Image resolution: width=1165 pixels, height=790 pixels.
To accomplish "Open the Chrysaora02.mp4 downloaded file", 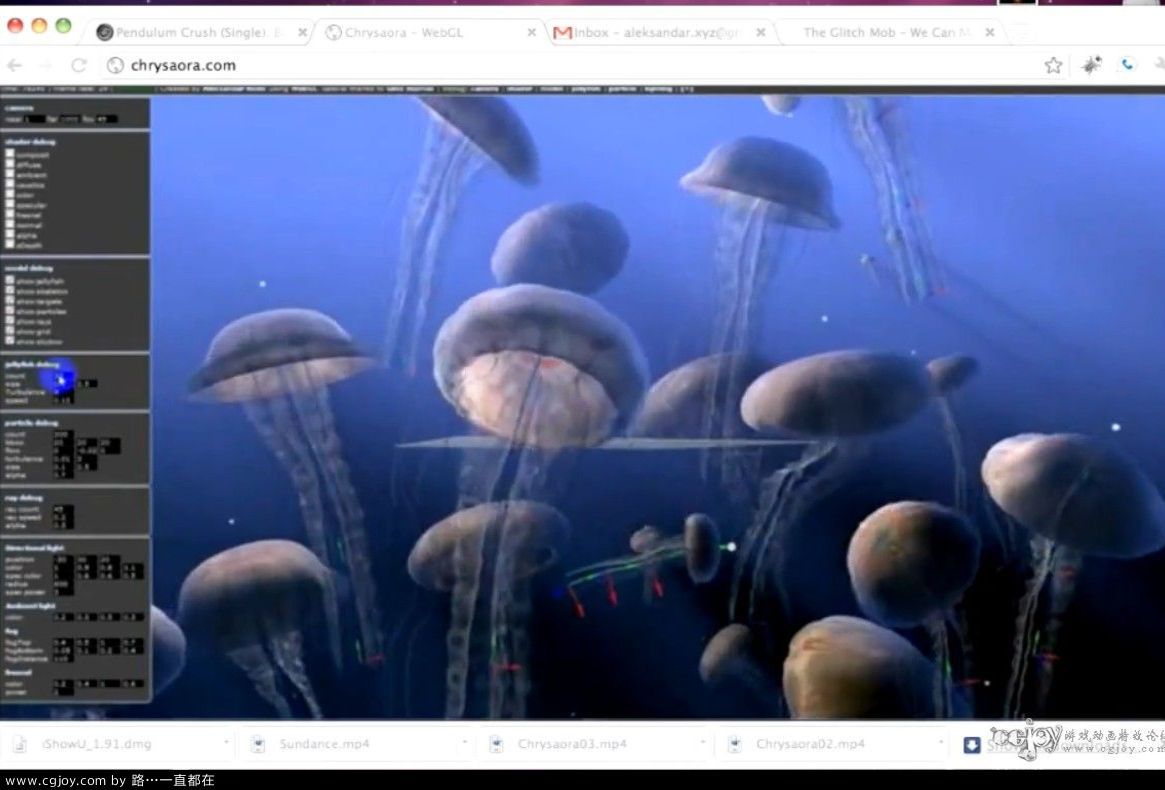I will pyautogui.click(x=810, y=744).
